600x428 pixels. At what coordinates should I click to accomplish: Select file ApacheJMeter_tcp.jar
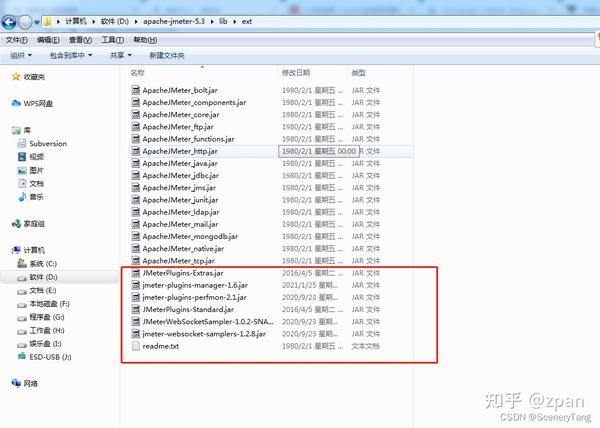178,260
